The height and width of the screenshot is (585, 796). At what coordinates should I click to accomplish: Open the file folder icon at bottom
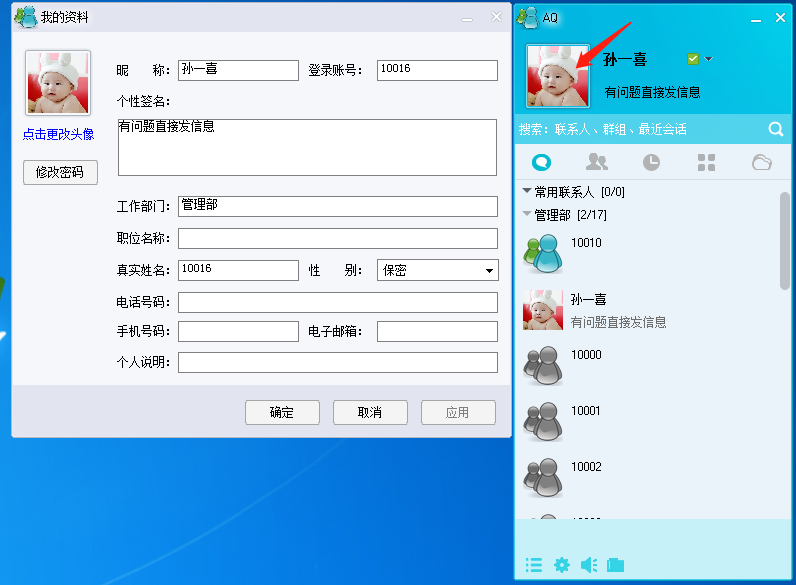(615, 565)
